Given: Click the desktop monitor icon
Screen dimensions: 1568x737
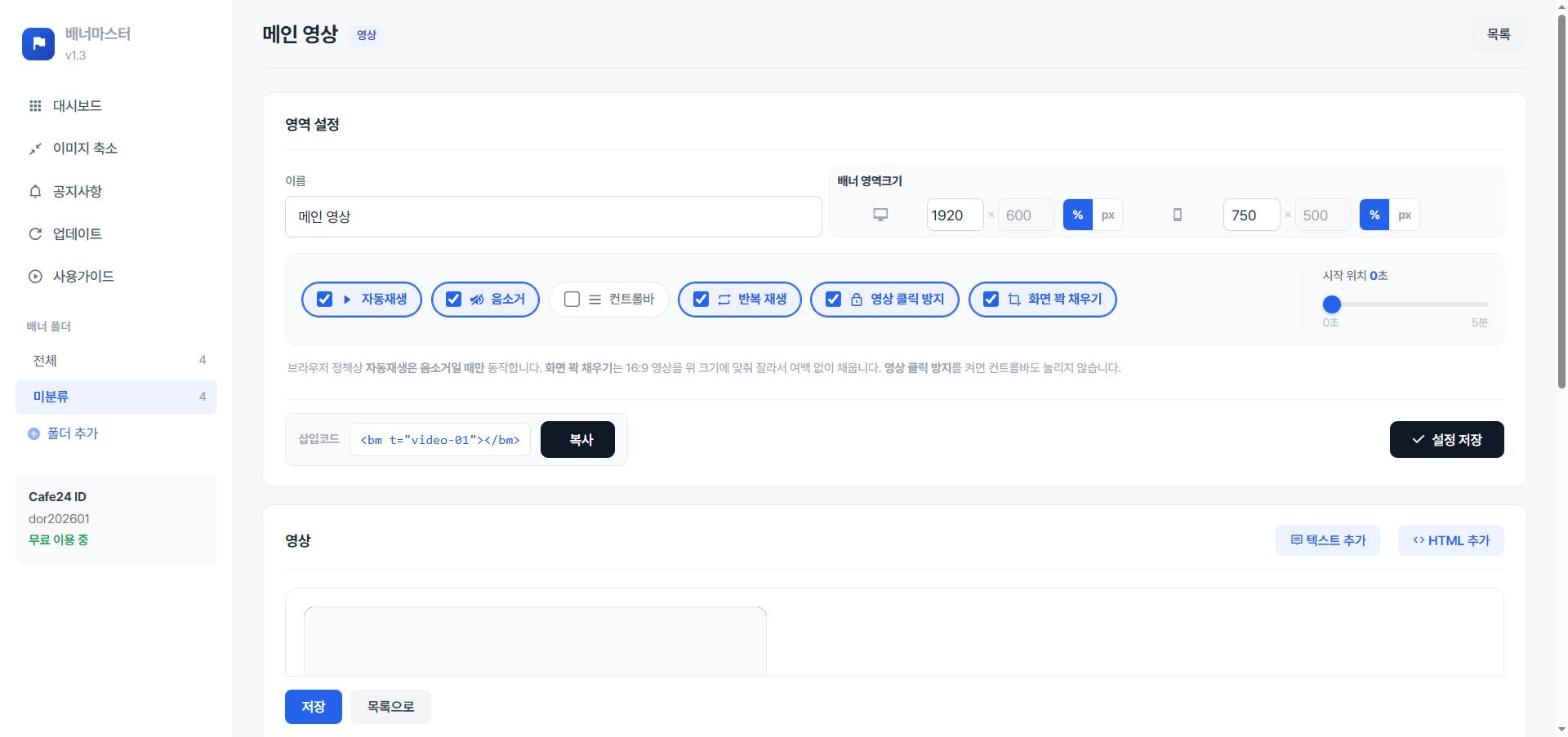Looking at the screenshot, I should tap(881, 215).
